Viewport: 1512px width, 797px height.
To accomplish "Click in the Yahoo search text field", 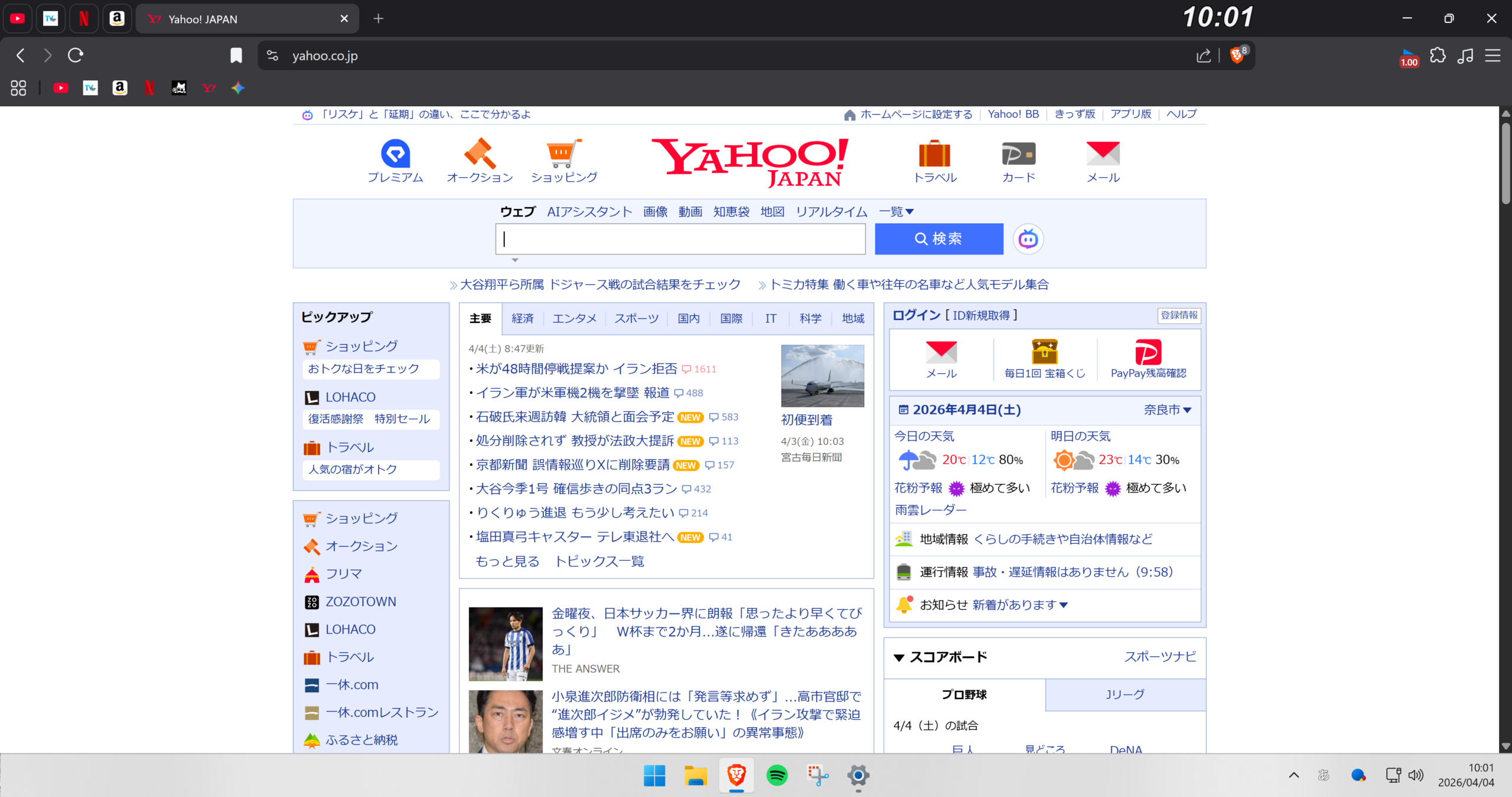I will point(680,239).
